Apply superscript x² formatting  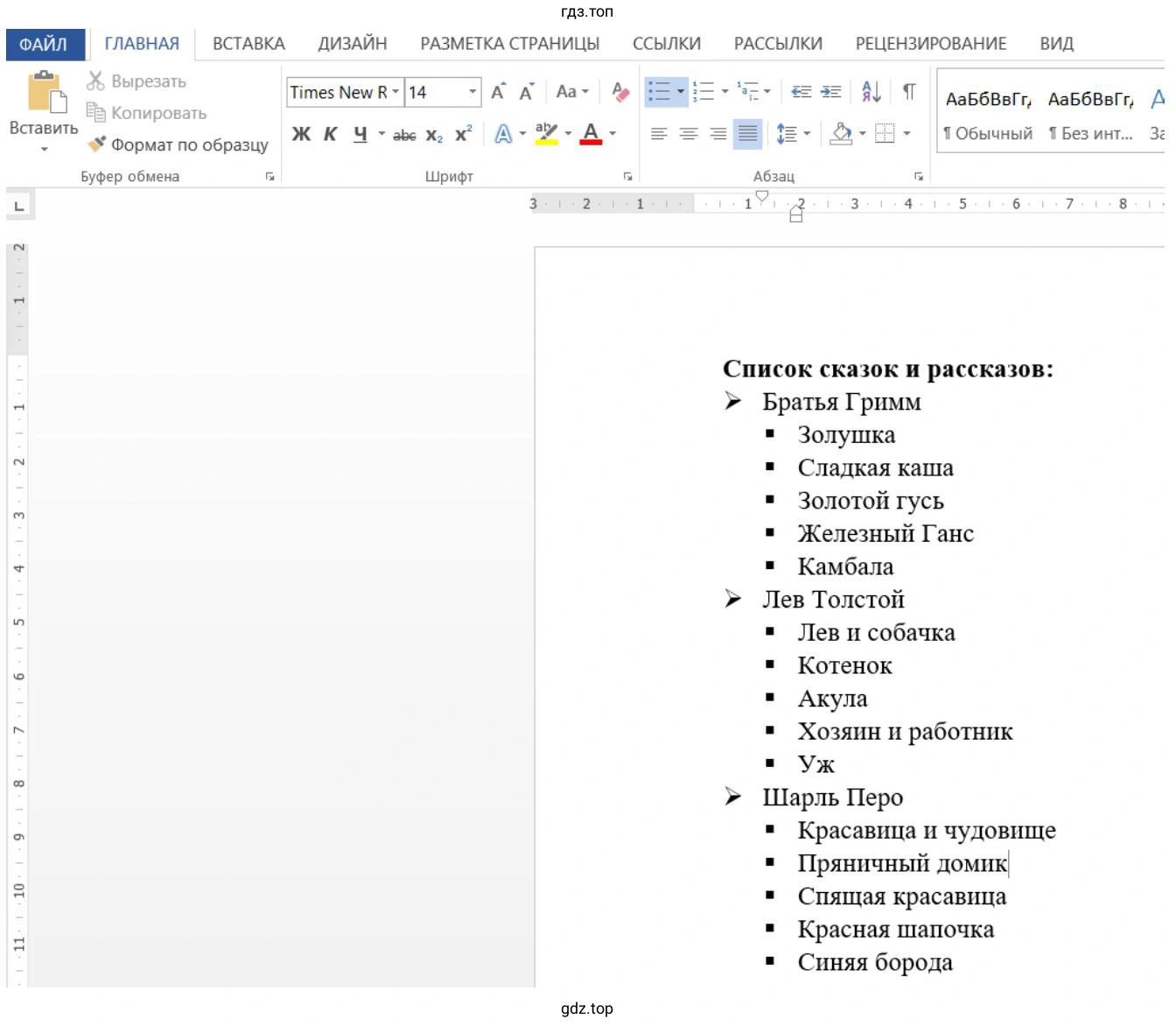tap(463, 134)
